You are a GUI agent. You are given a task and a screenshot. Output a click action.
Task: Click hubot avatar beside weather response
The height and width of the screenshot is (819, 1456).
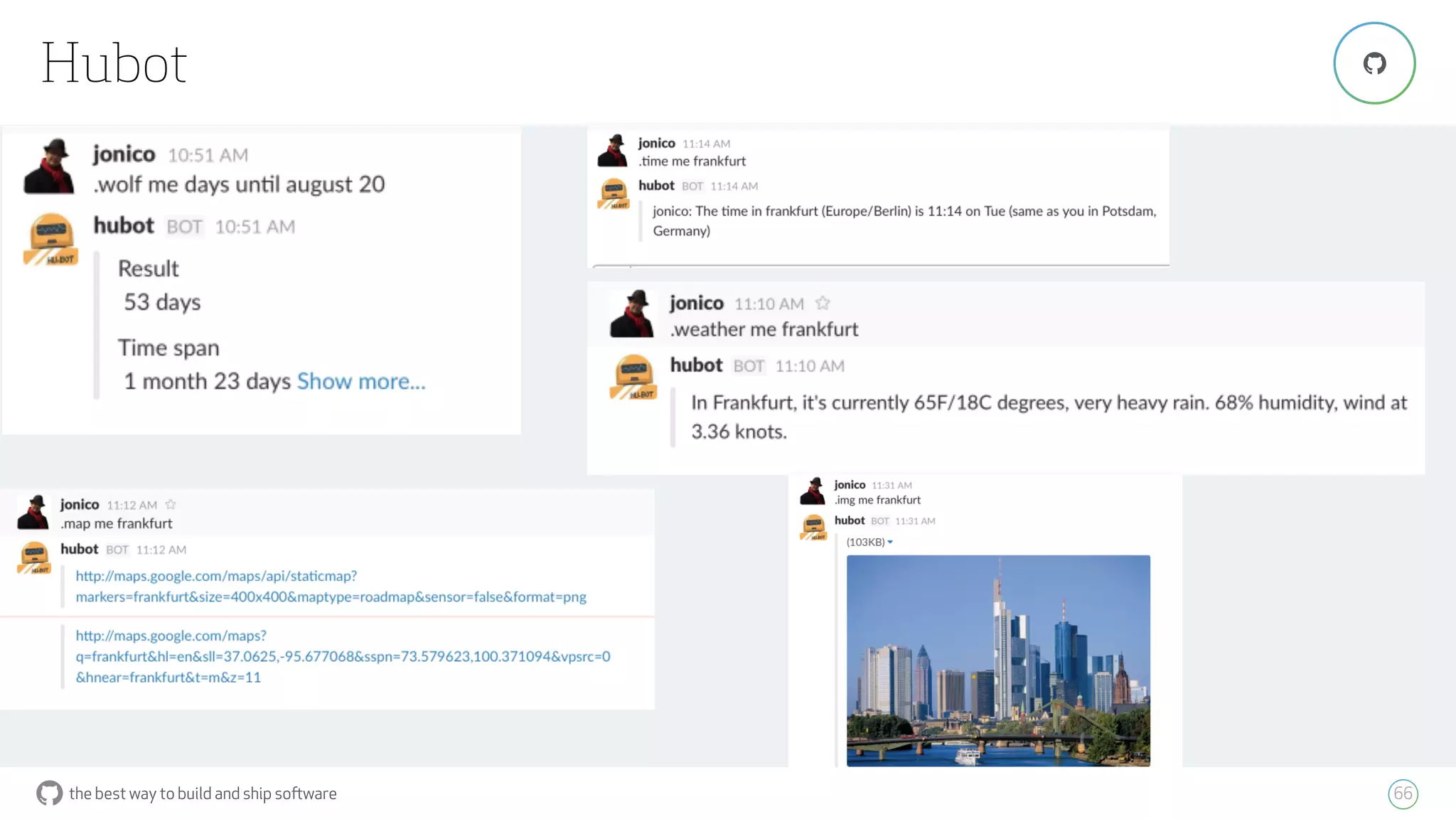pyautogui.click(x=633, y=378)
